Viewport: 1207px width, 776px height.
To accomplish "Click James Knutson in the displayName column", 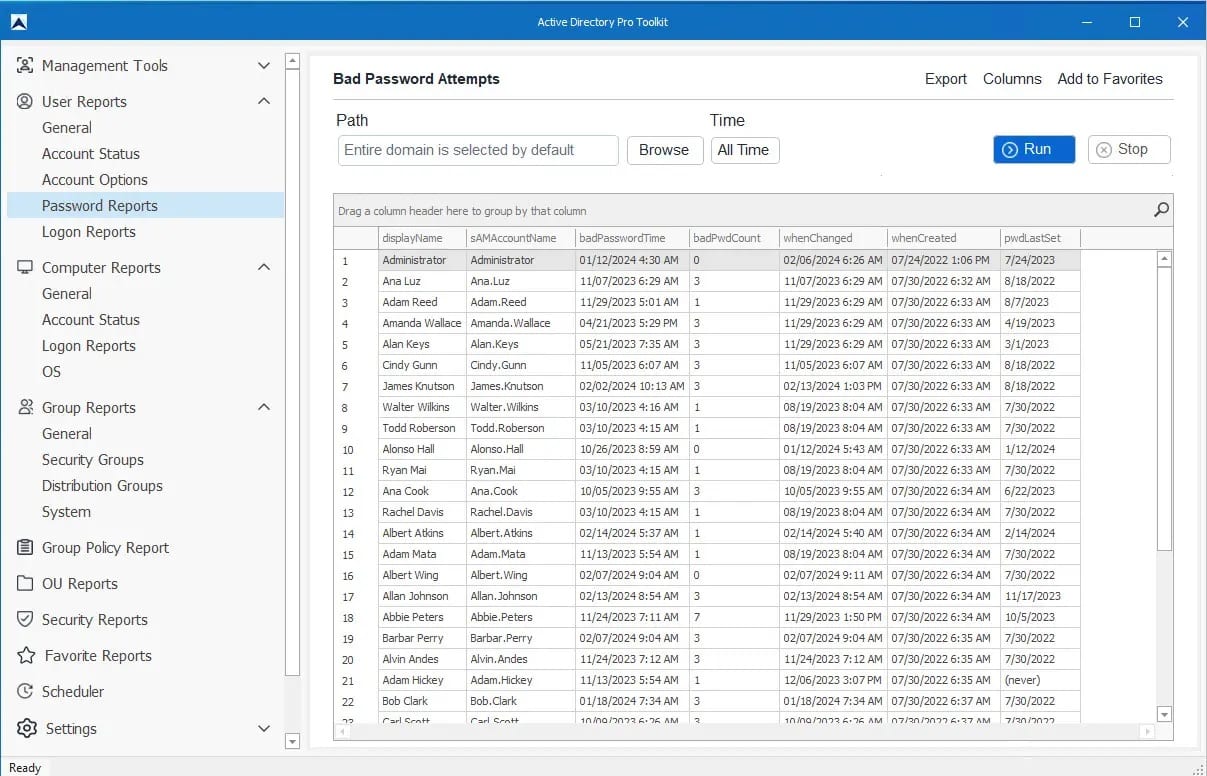I will point(422,386).
